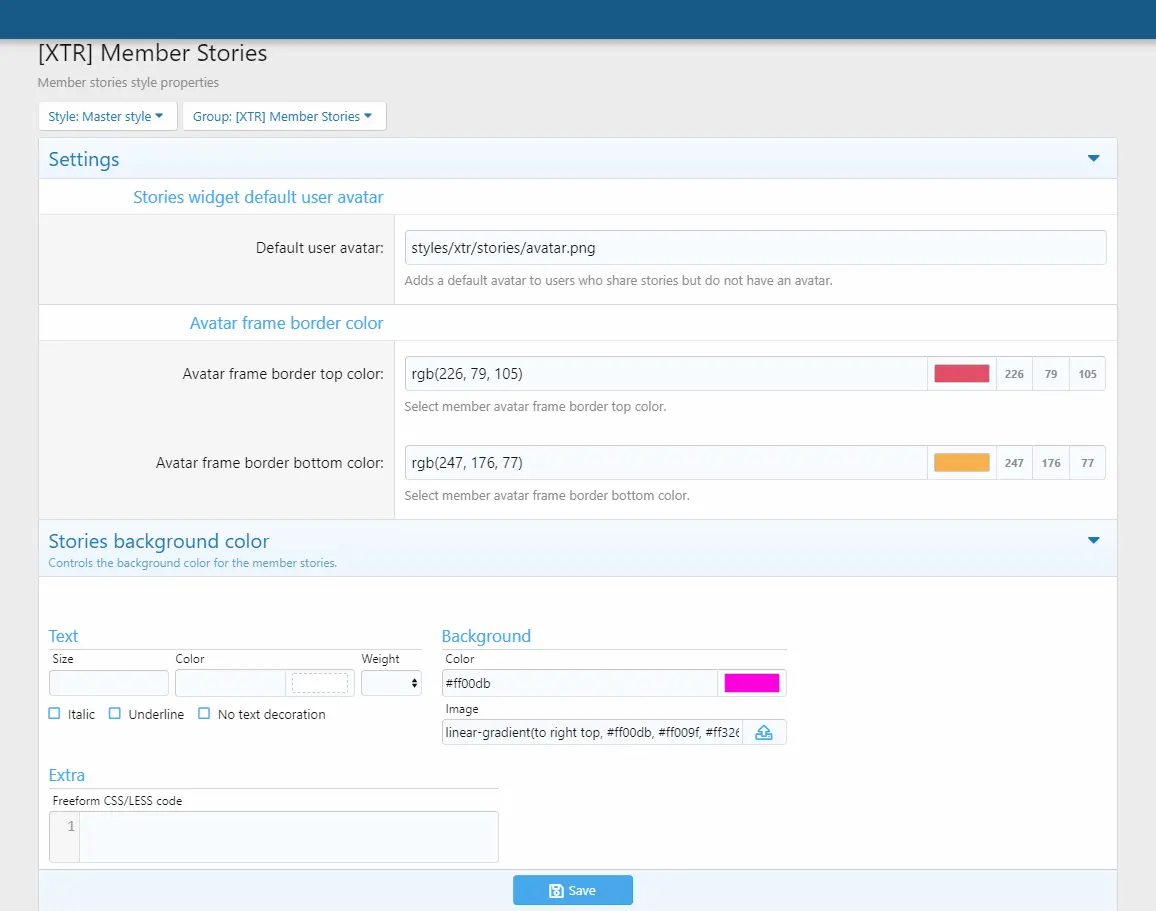Open the Style: Master style dropdown
1156x911 pixels.
pyautogui.click(x=107, y=116)
